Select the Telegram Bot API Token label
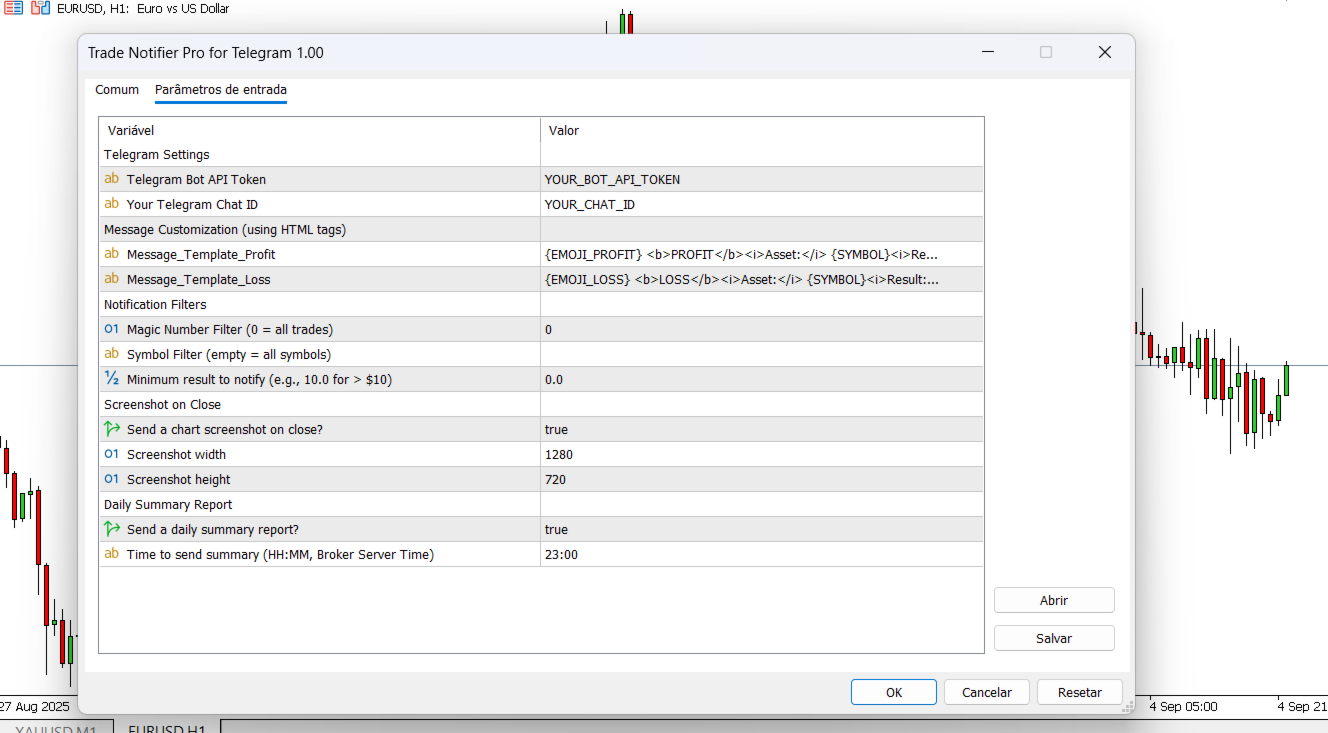Viewport: 1328px width, 733px height. point(196,180)
